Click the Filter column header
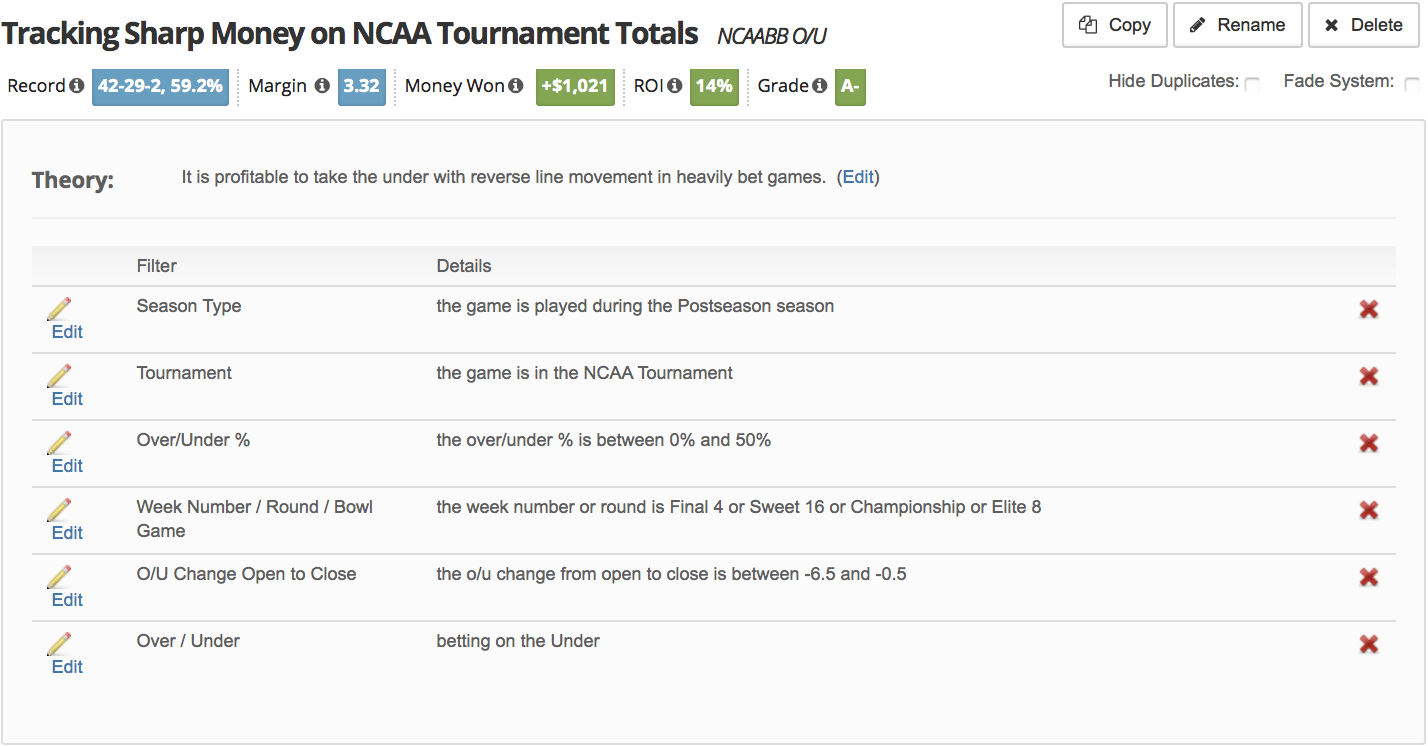This screenshot has width=1428, height=746. [x=157, y=266]
